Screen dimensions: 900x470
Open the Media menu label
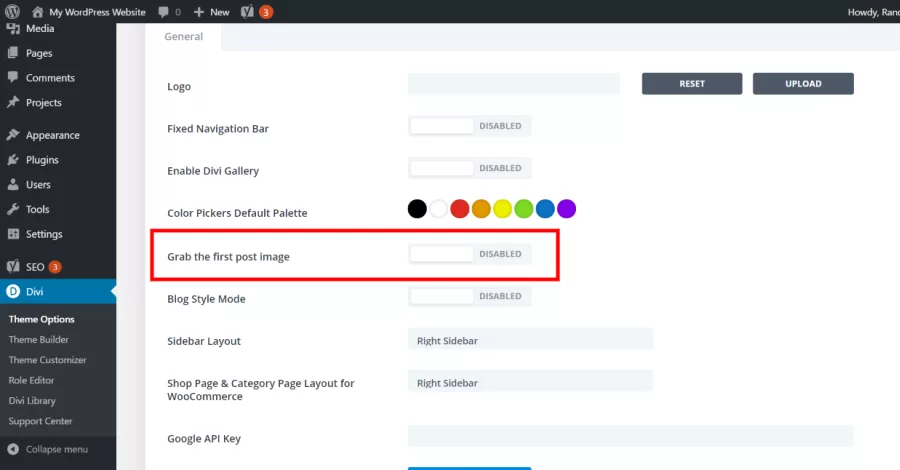coord(40,29)
